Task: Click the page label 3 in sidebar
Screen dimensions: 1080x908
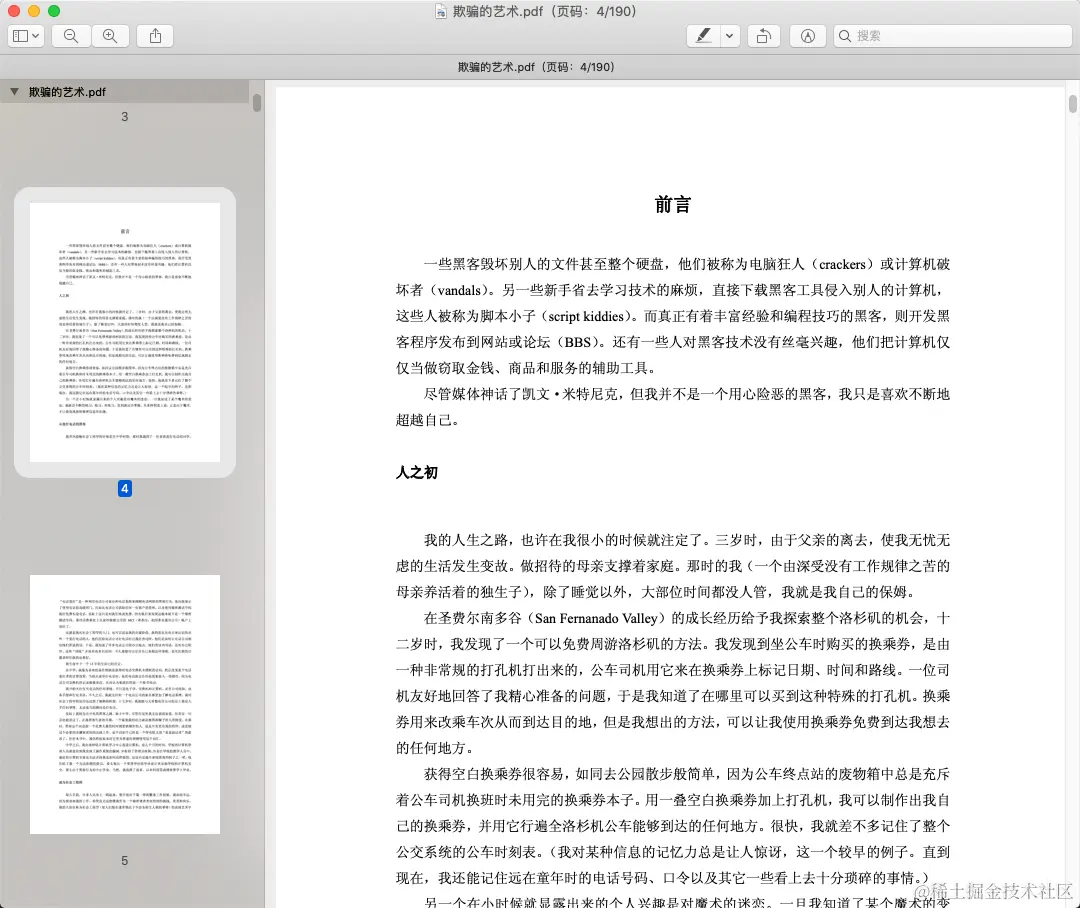Action: pos(125,116)
